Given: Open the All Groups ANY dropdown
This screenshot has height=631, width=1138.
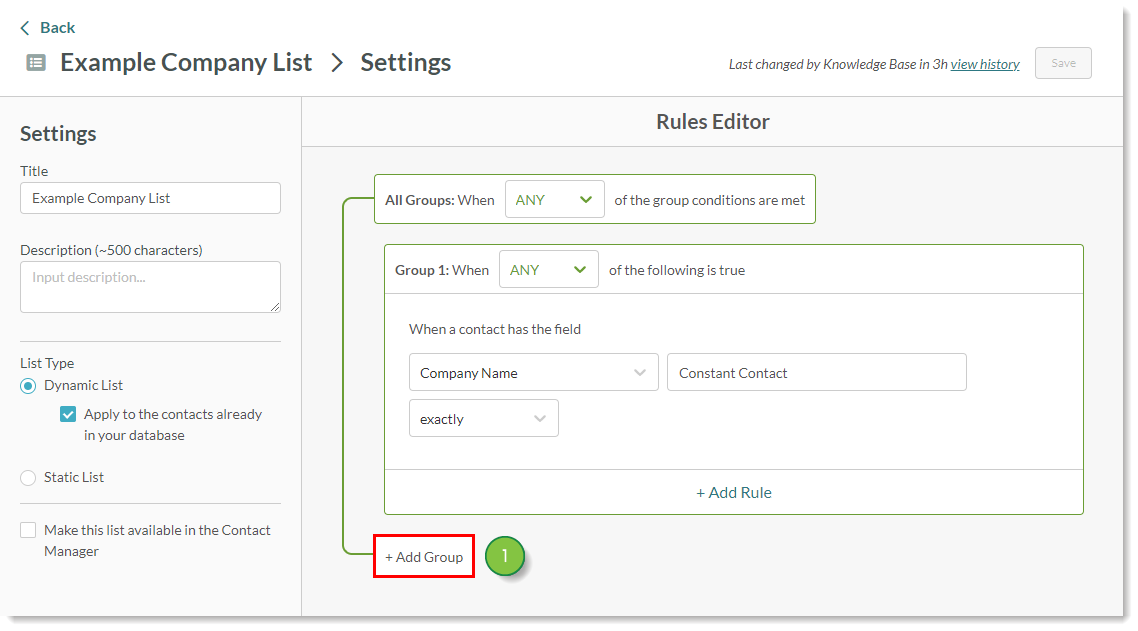Looking at the screenshot, I should point(554,199).
